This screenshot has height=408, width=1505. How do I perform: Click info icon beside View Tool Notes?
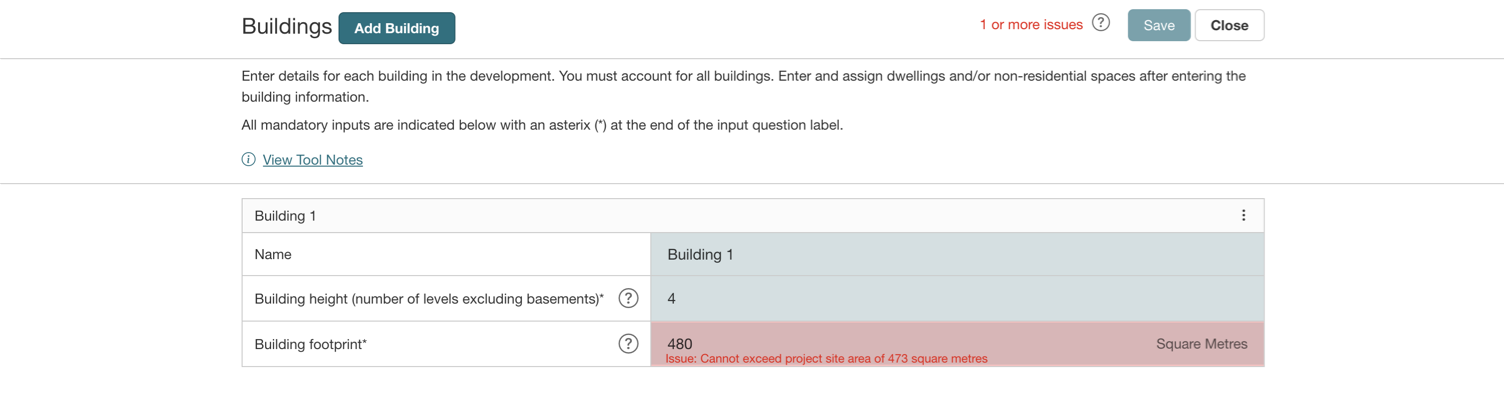tap(249, 160)
